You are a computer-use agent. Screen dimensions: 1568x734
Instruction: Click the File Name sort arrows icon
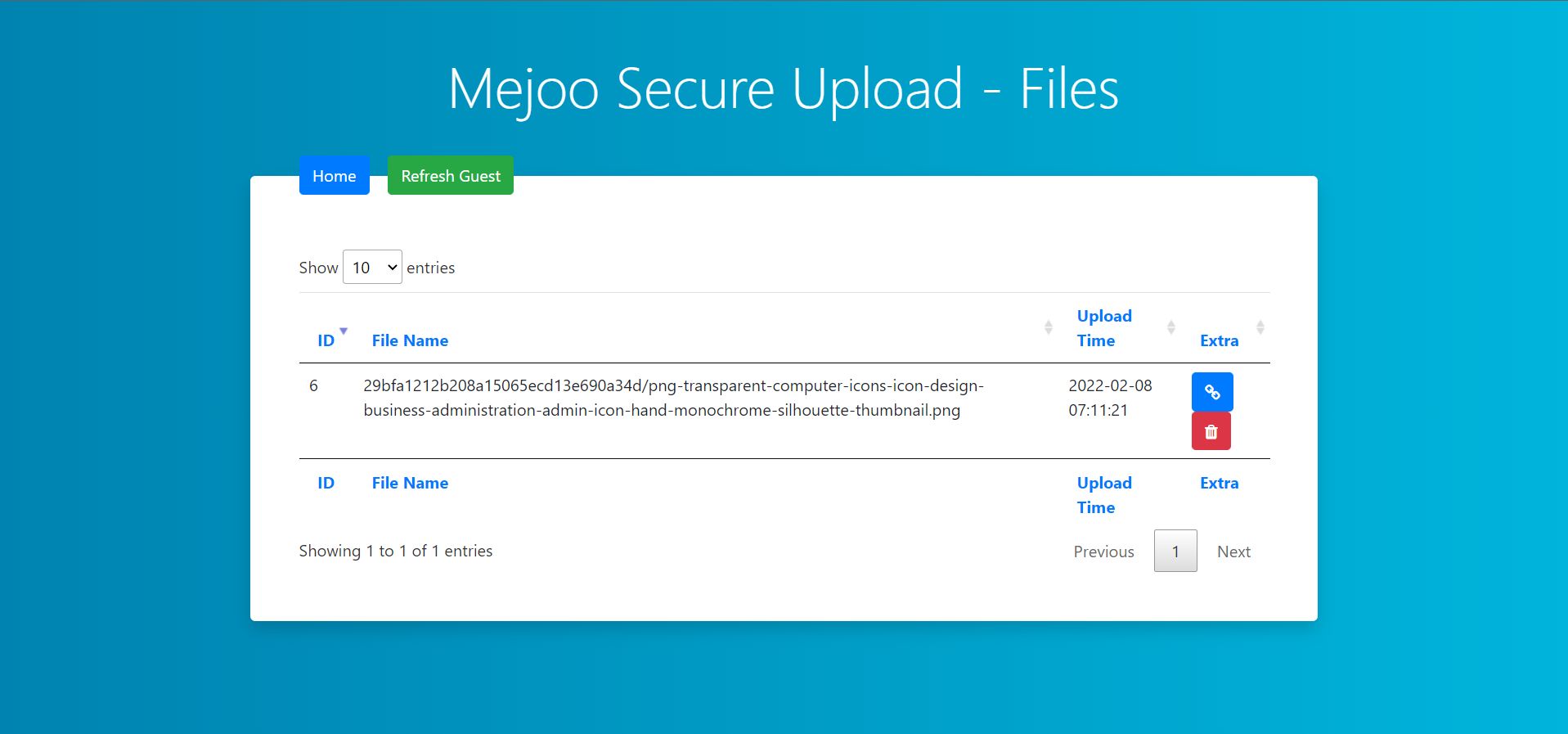coord(1048,327)
